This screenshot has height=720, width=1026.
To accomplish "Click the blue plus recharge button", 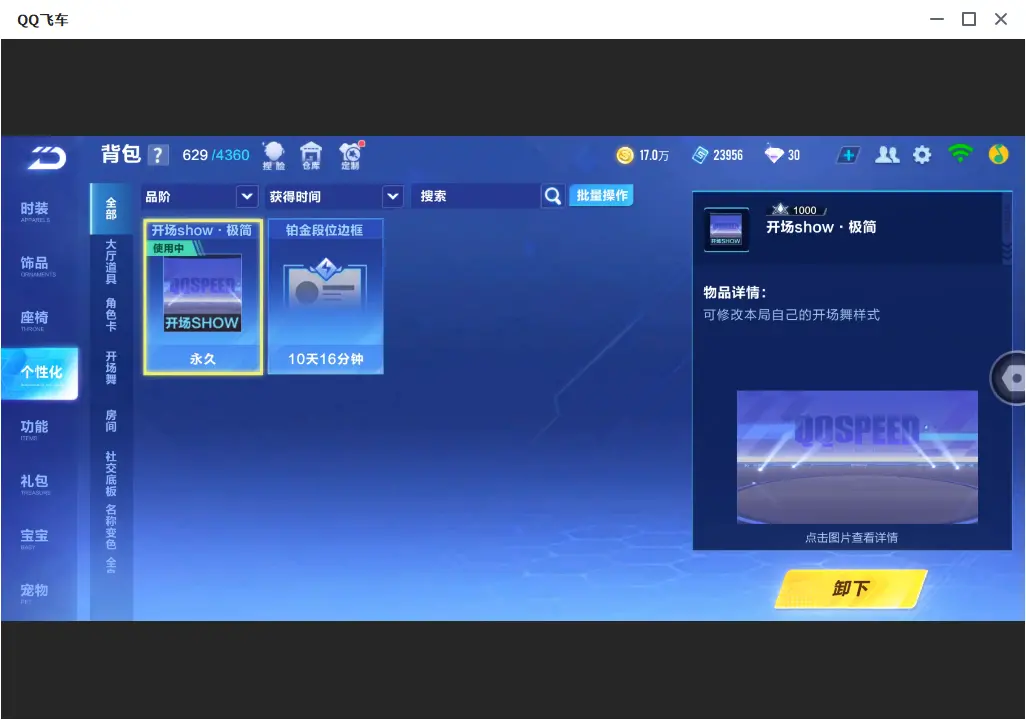I will (x=848, y=155).
